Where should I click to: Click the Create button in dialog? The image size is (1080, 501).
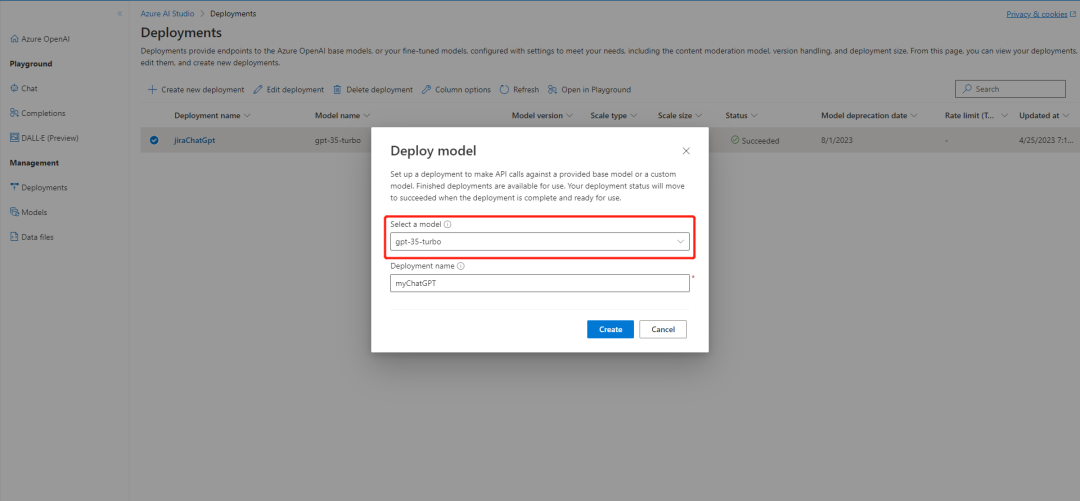click(x=610, y=329)
